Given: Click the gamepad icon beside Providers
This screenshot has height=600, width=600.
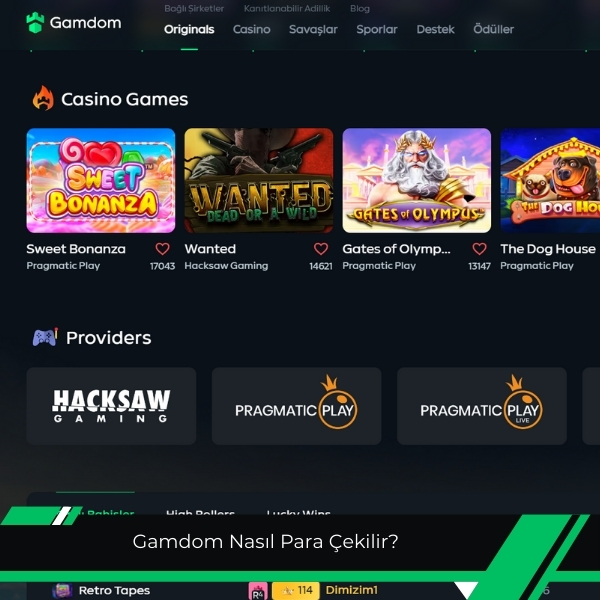Looking at the screenshot, I should tap(45, 337).
